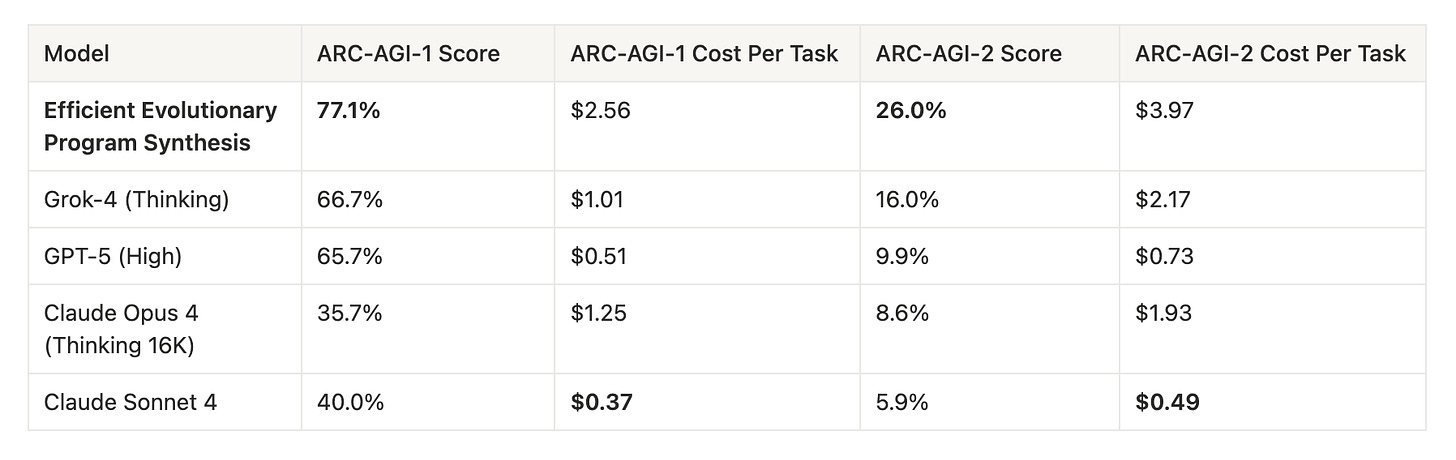The image size is (1456, 460).
Task: Click the ARC-AGI-2 Cost Per Task header
Action: 1272,53
